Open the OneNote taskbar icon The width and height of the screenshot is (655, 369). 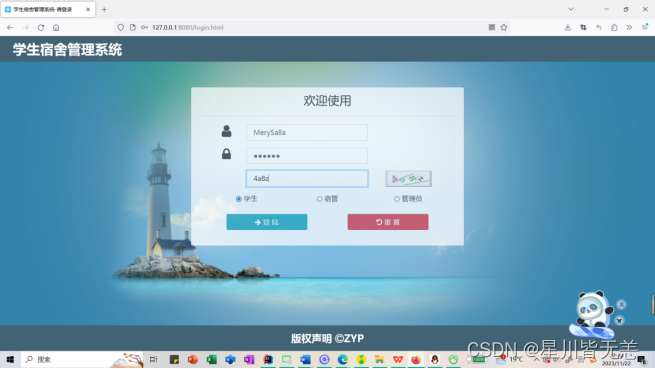249,359
